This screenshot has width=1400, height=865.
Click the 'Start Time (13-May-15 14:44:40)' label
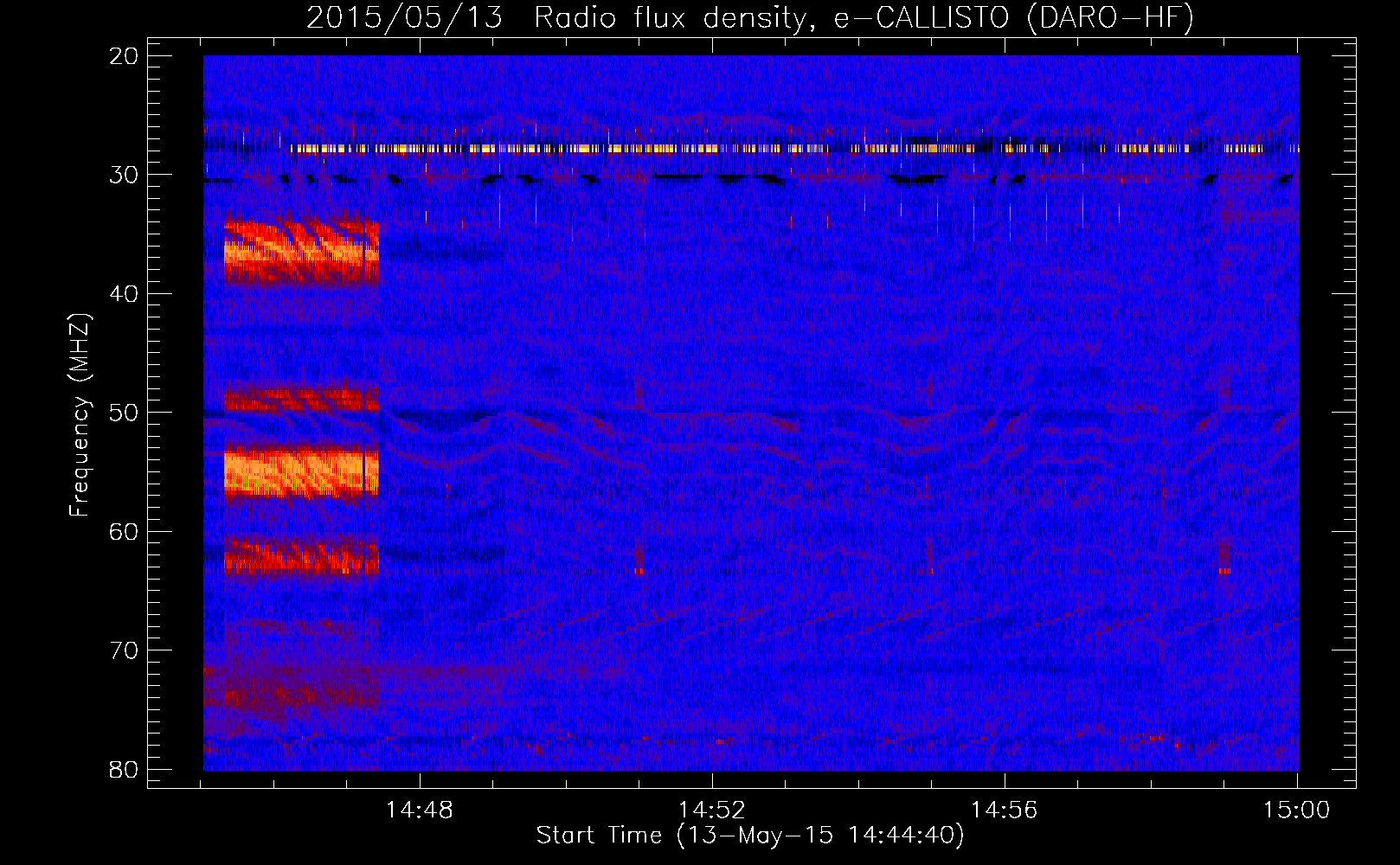pos(749,835)
